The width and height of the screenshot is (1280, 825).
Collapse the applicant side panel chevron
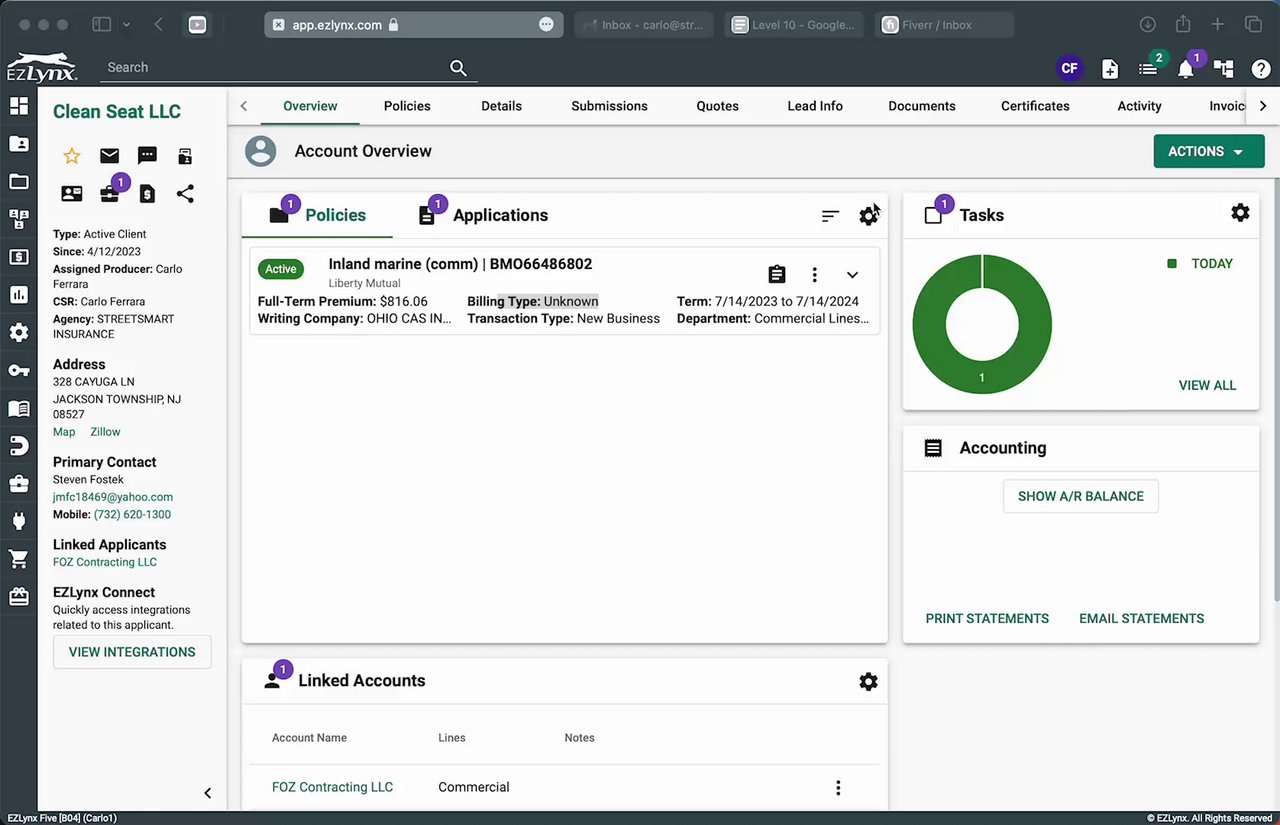coord(208,793)
